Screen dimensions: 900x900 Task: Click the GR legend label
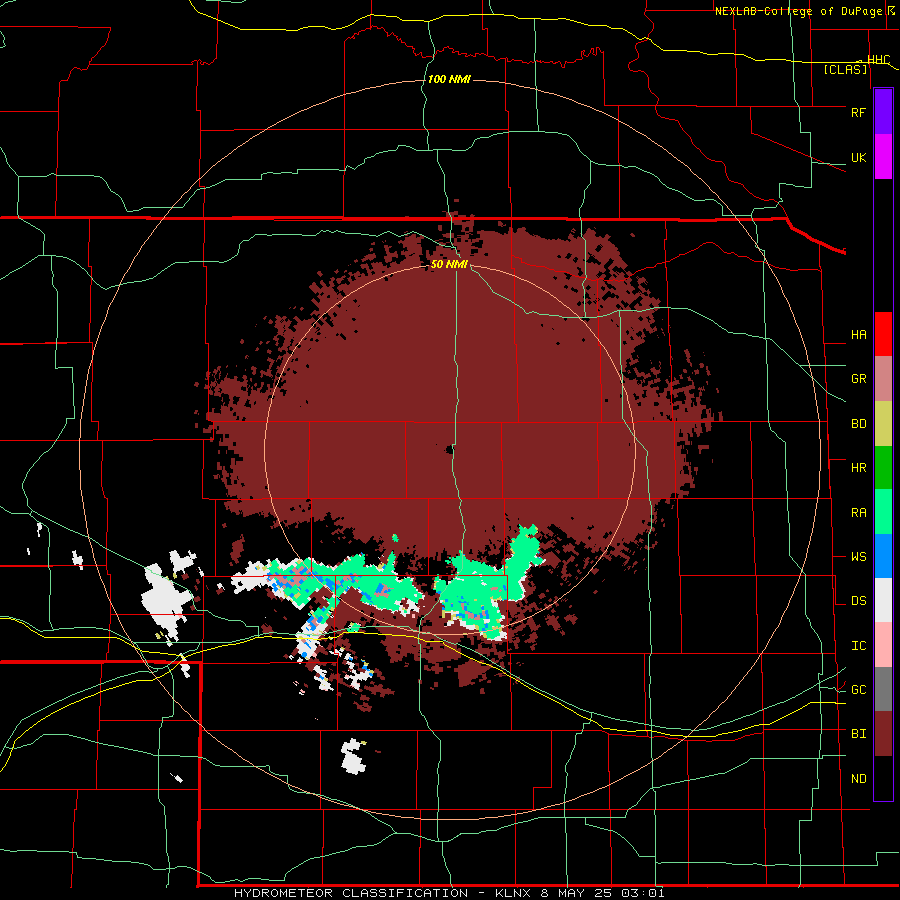tap(858, 379)
